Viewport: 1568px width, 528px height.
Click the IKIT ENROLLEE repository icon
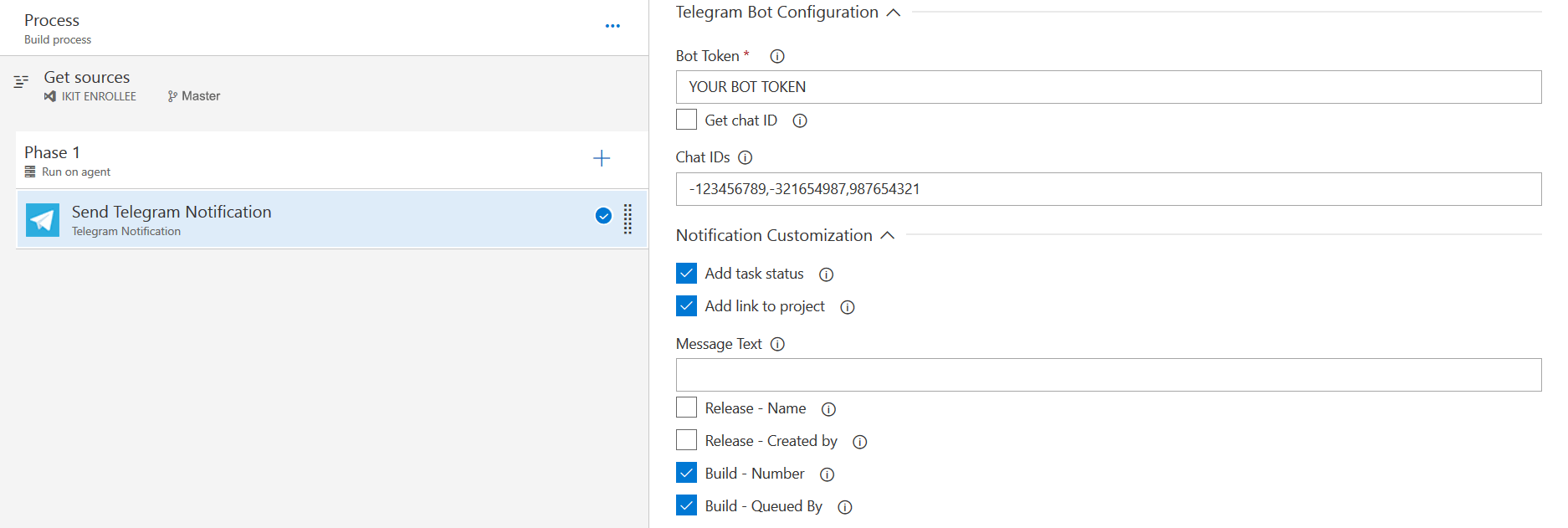pos(50,96)
